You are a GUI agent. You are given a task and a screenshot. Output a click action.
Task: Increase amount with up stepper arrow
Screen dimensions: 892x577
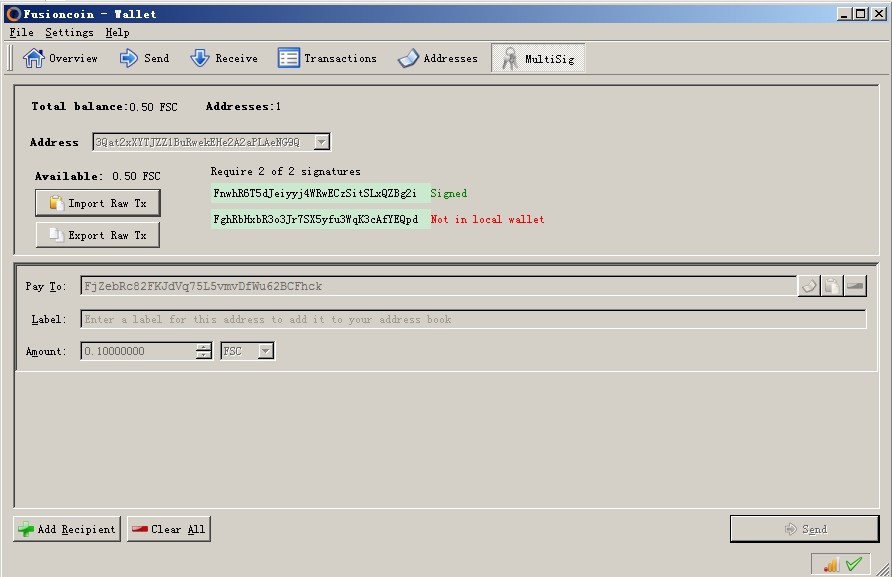(x=204, y=347)
